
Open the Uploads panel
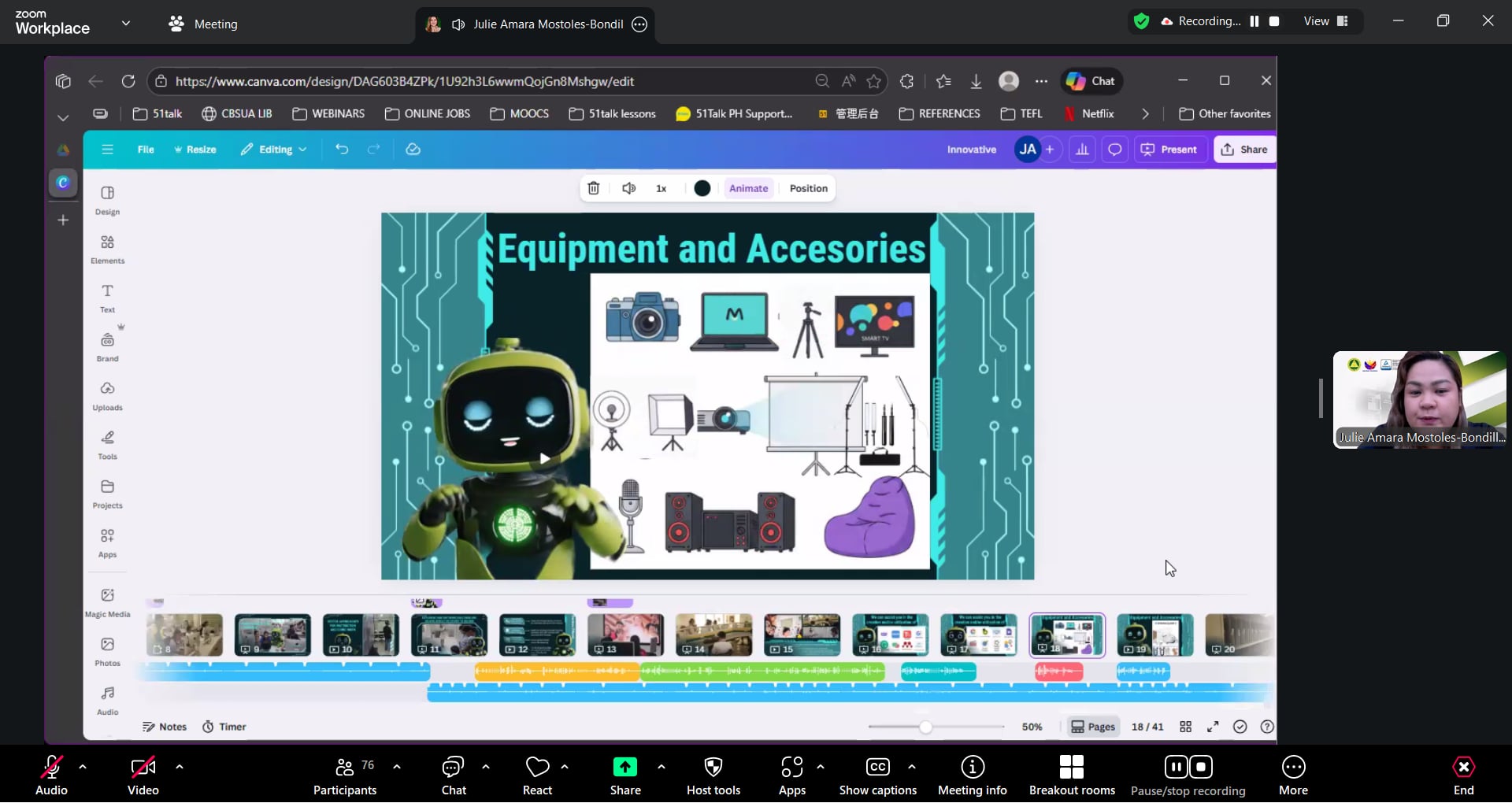tap(107, 395)
